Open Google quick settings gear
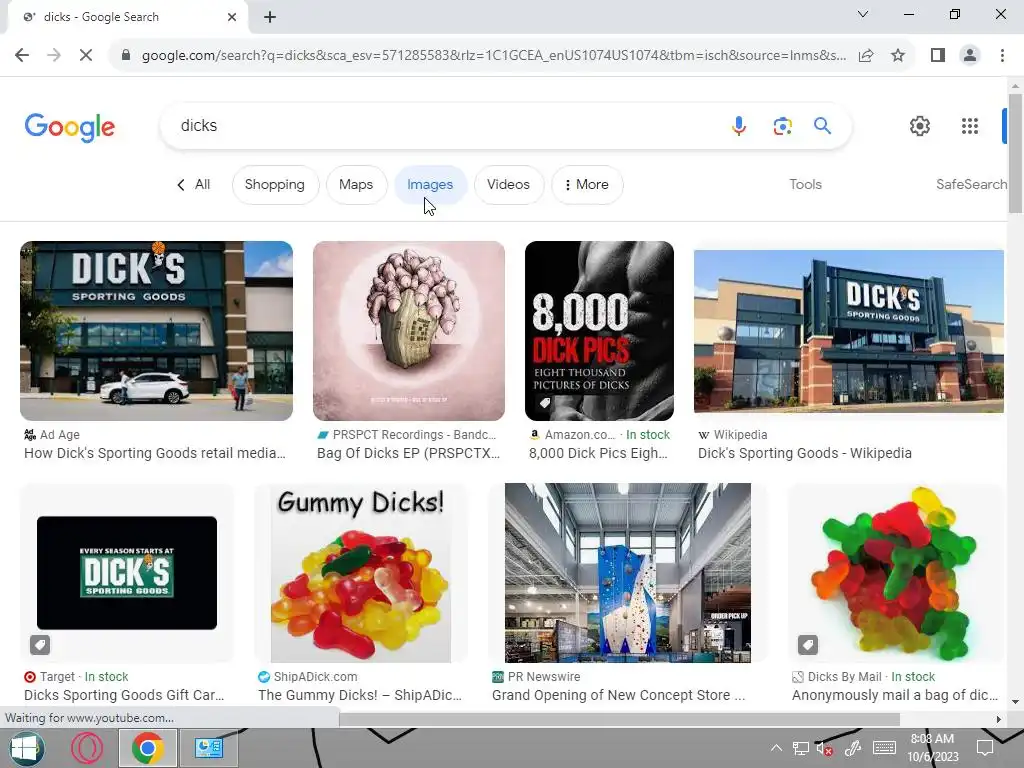The image size is (1024, 768). 920,126
